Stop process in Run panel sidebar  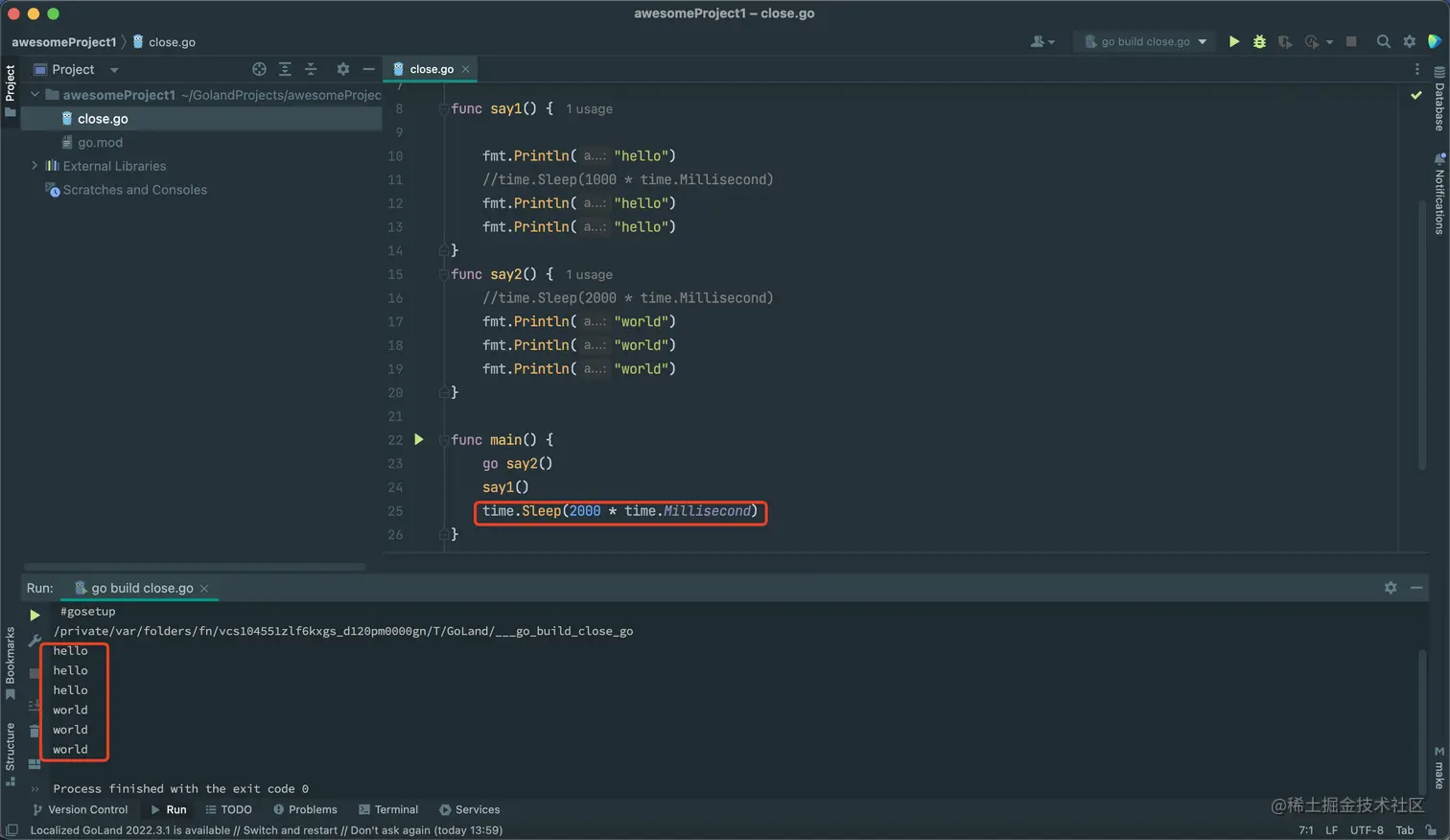click(x=35, y=673)
